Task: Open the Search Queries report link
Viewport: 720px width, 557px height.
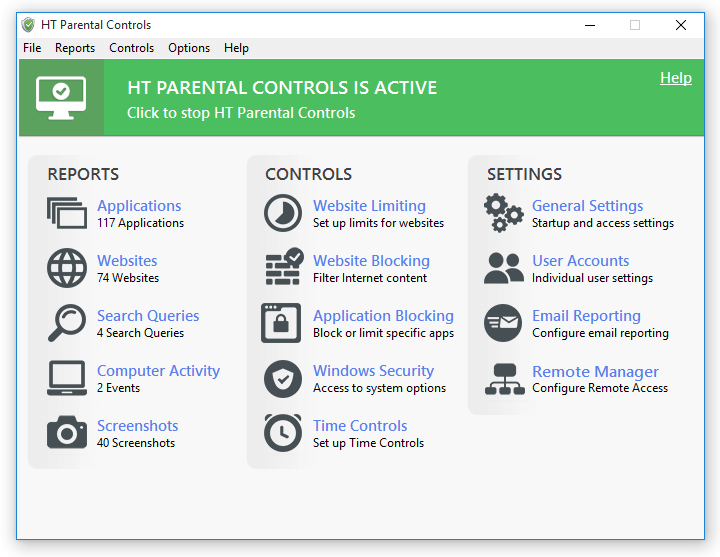Action: pyautogui.click(x=148, y=316)
